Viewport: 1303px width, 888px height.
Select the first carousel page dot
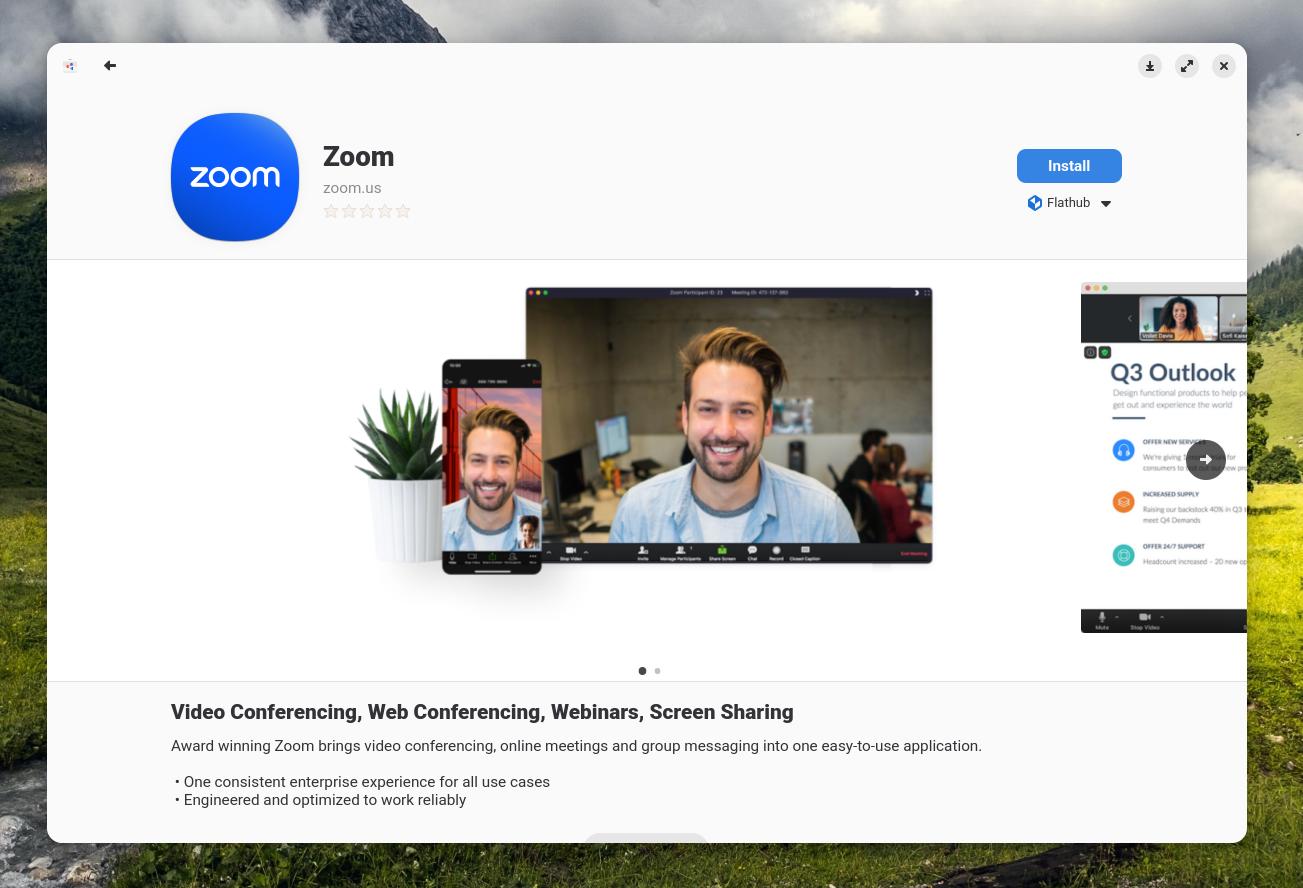pyautogui.click(x=642, y=671)
